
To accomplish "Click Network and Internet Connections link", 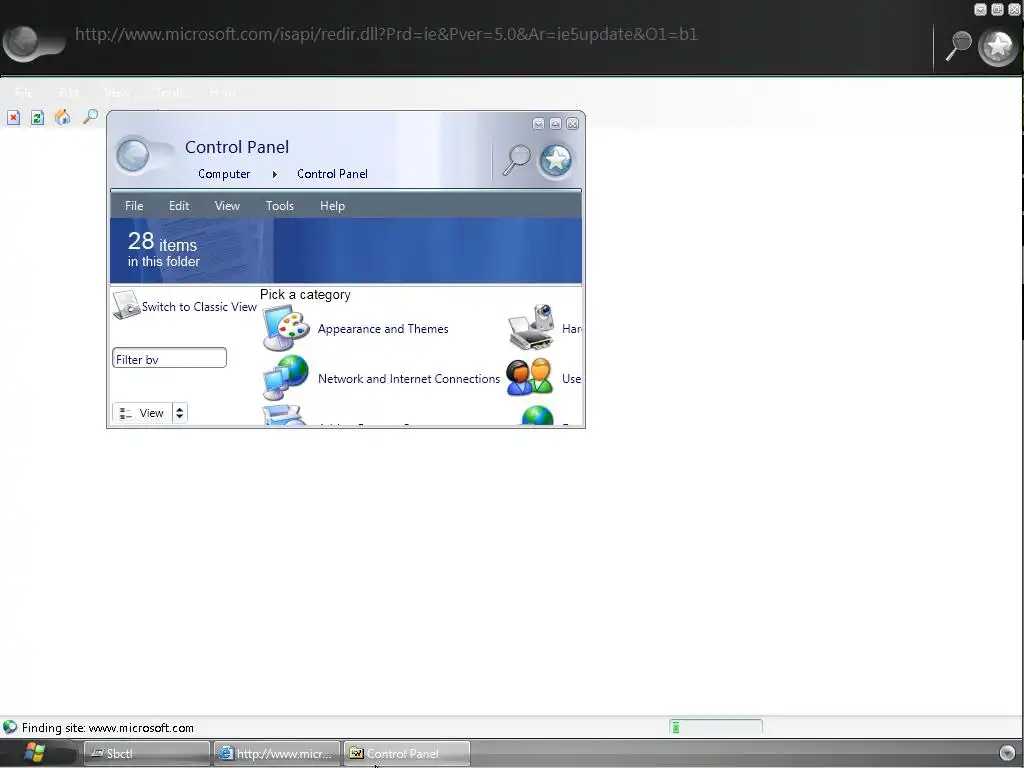I will coord(409,379).
